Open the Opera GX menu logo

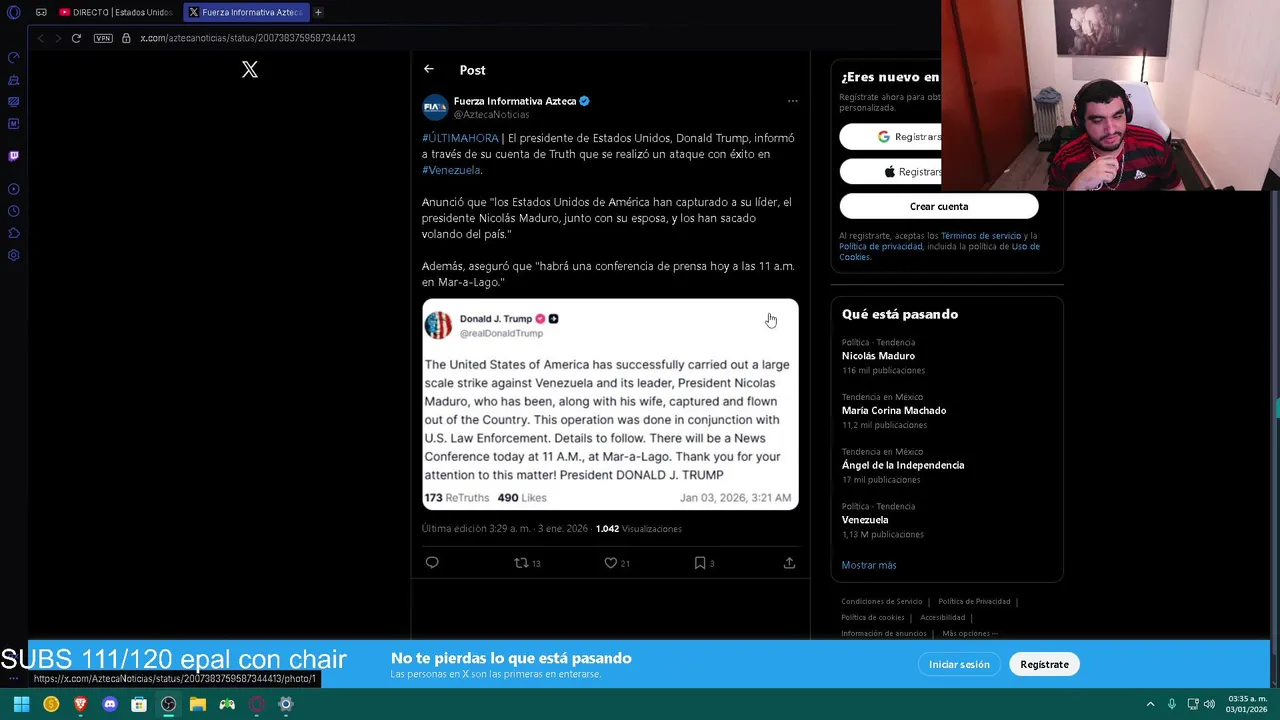tap(14, 12)
